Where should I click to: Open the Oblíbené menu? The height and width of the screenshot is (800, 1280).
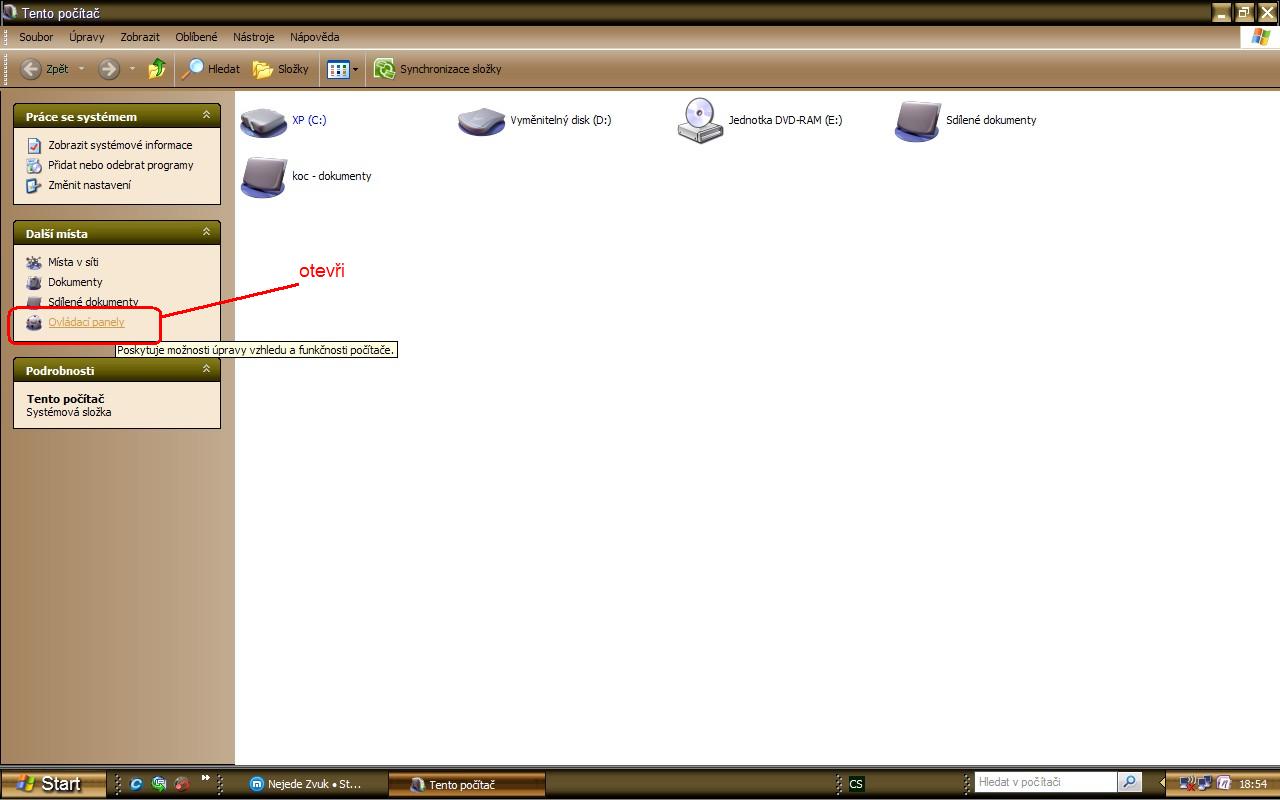pos(196,37)
